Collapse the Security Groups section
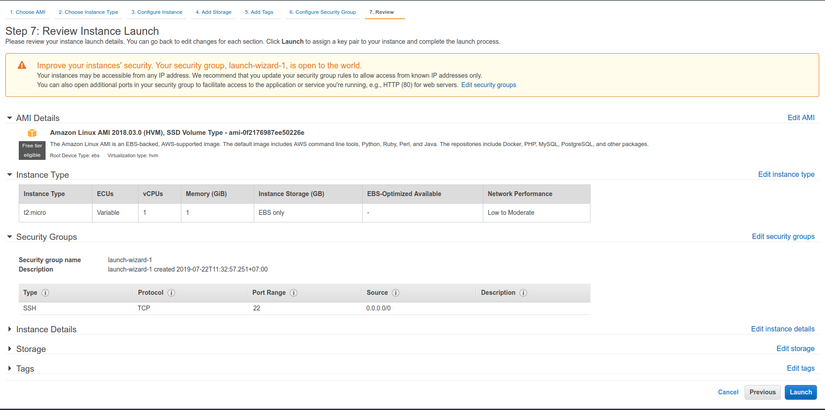Screen dimensions: 825x410 click(9, 237)
